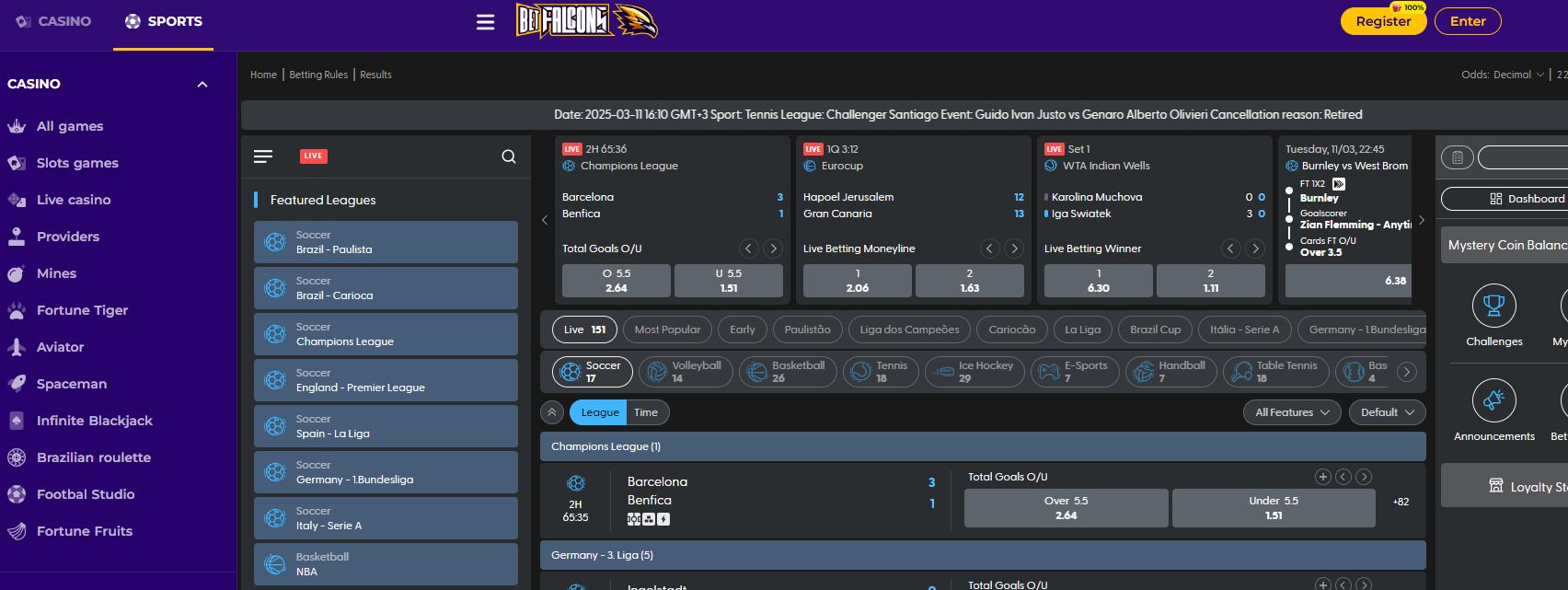Open the Infinite Blackjack icon
This screenshot has width=1568, height=590.
coord(17,421)
